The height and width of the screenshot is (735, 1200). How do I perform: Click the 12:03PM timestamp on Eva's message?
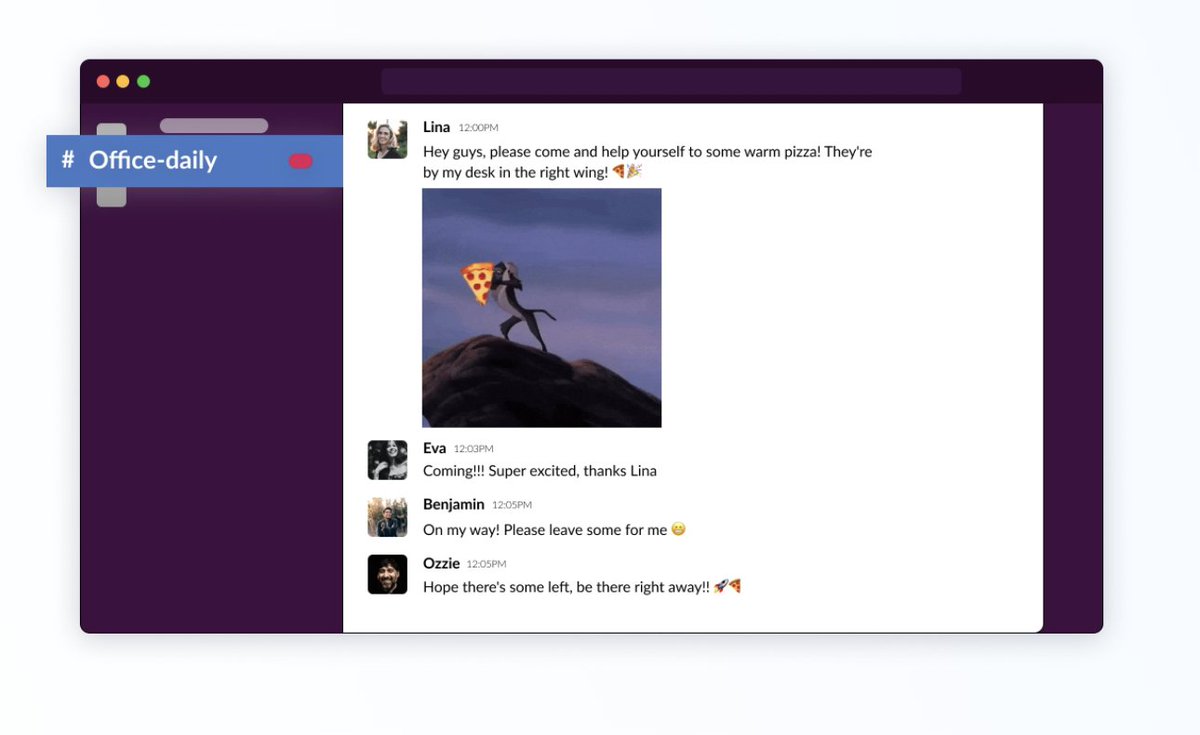[474, 449]
